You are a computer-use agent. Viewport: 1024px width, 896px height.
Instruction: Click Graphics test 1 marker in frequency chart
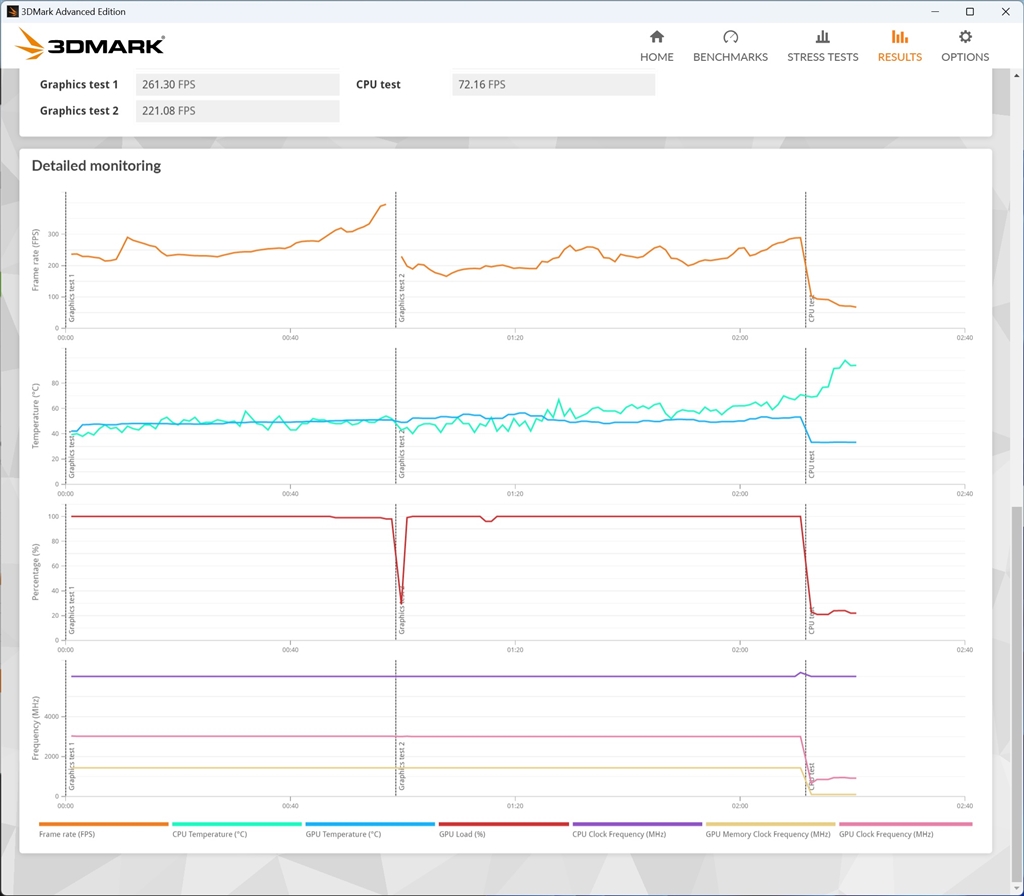point(65,728)
